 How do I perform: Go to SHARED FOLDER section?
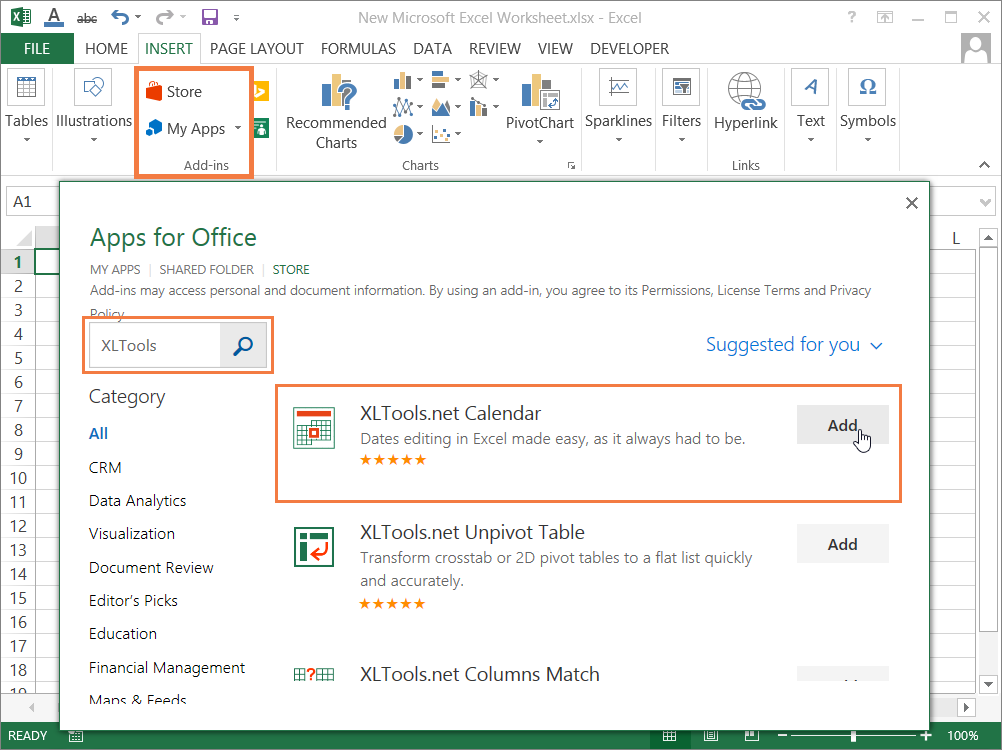point(206,270)
